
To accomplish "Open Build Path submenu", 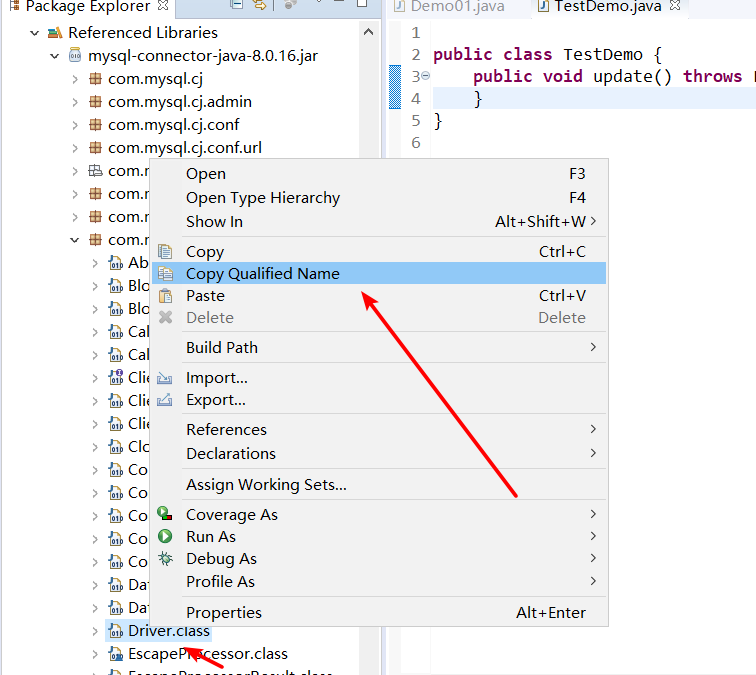I will (x=379, y=348).
